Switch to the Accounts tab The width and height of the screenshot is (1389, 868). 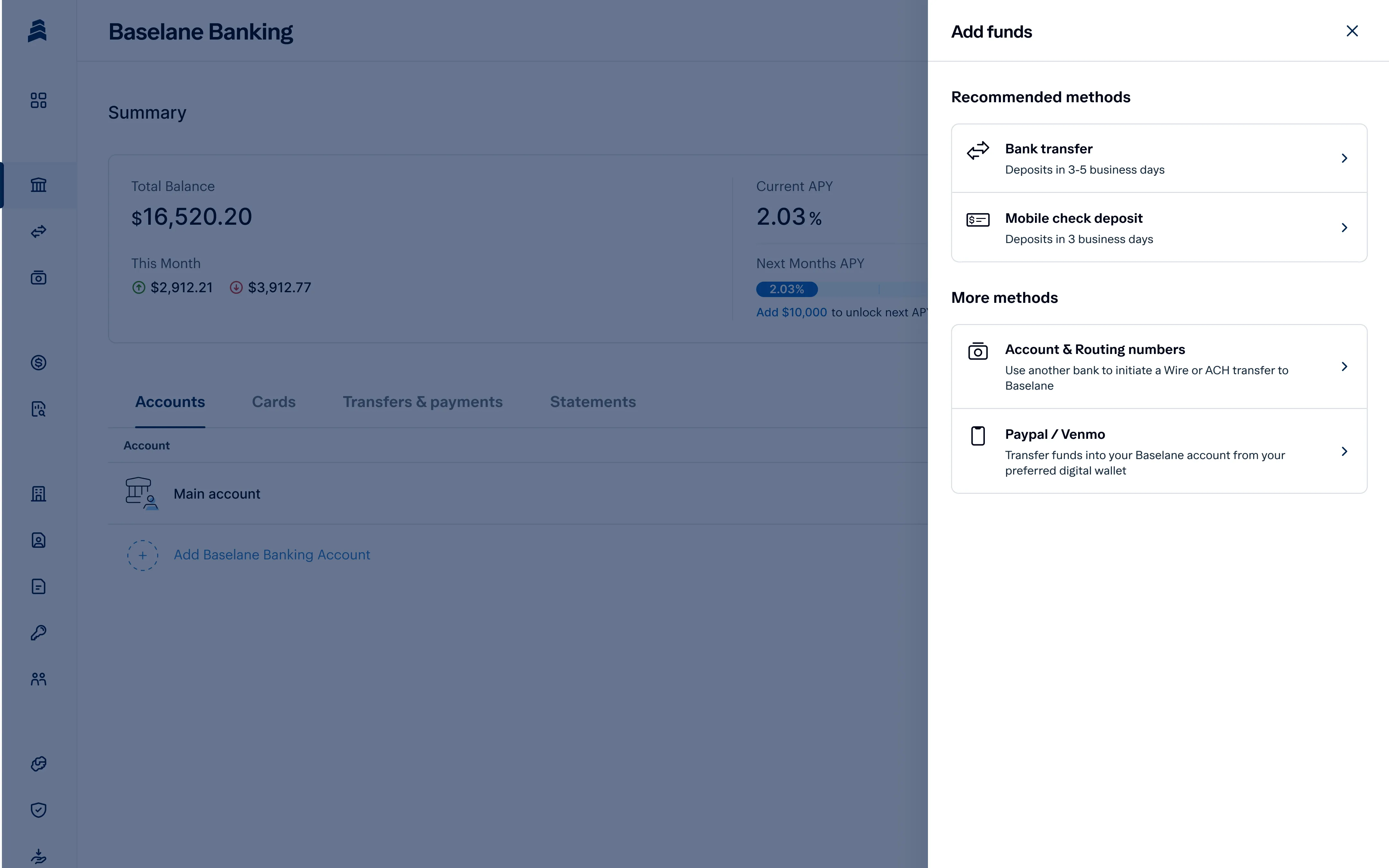(x=170, y=402)
